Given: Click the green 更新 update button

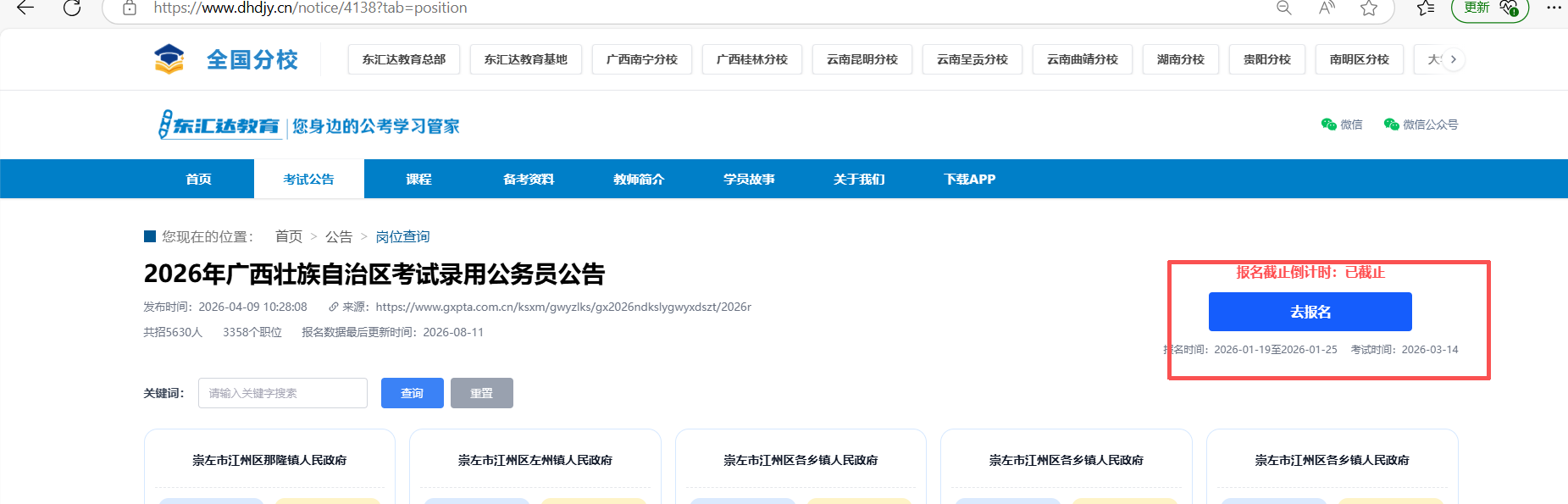Looking at the screenshot, I should pos(1490,8).
